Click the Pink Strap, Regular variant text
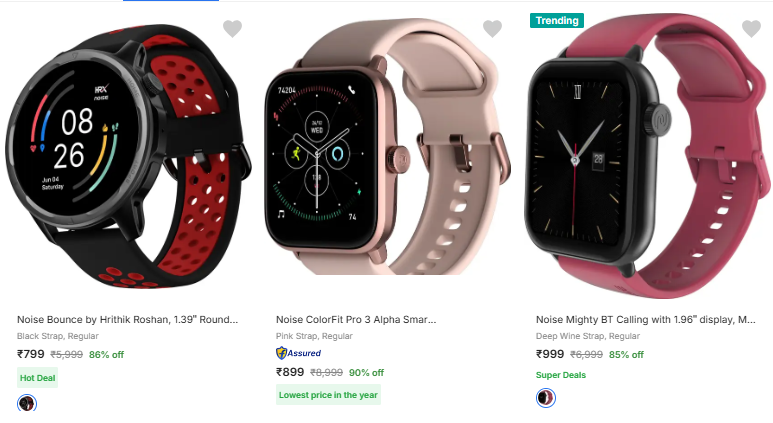 314,336
